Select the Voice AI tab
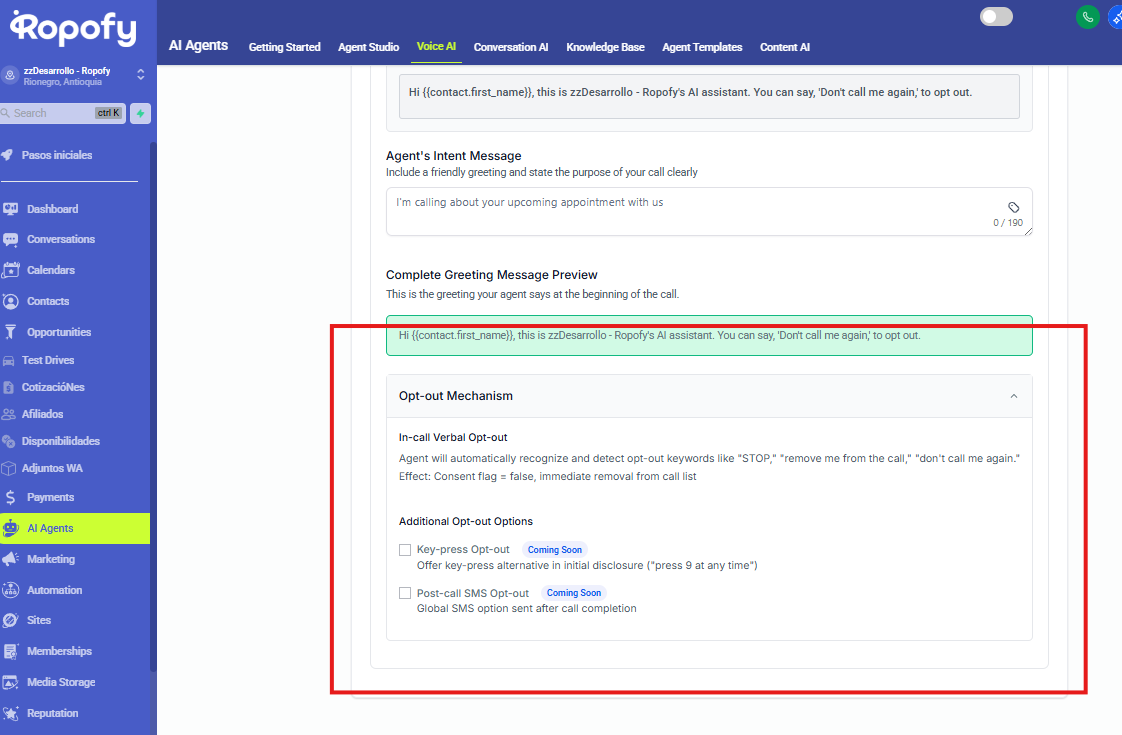Viewport: 1122px width, 735px height. point(436,47)
